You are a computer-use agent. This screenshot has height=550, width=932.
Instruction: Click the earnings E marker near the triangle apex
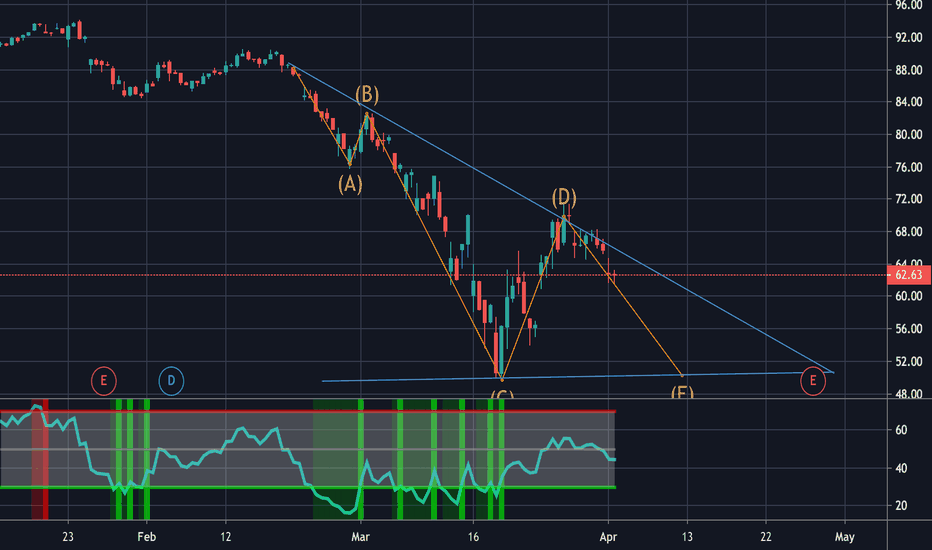tap(813, 381)
